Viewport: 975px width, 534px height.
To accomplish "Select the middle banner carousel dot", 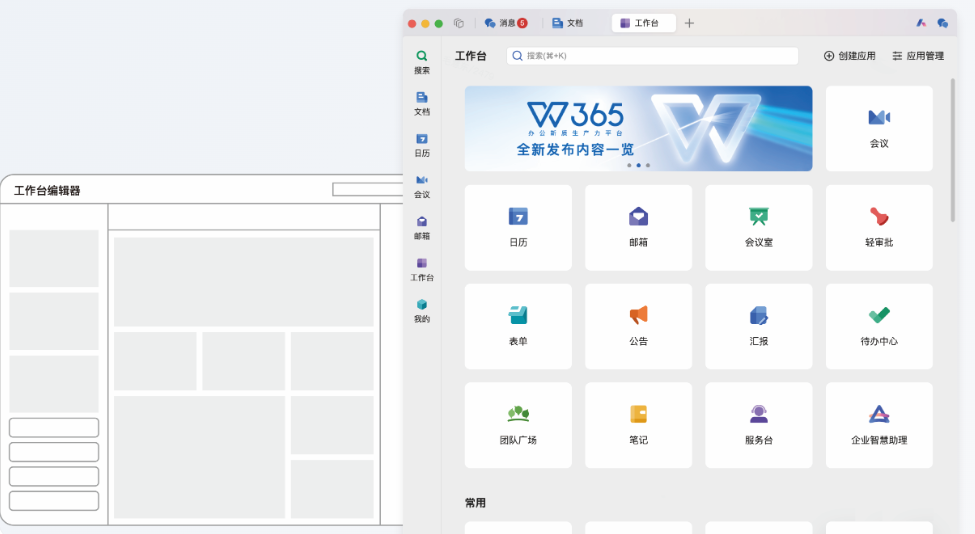I will pyautogui.click(x=638, y=165).
